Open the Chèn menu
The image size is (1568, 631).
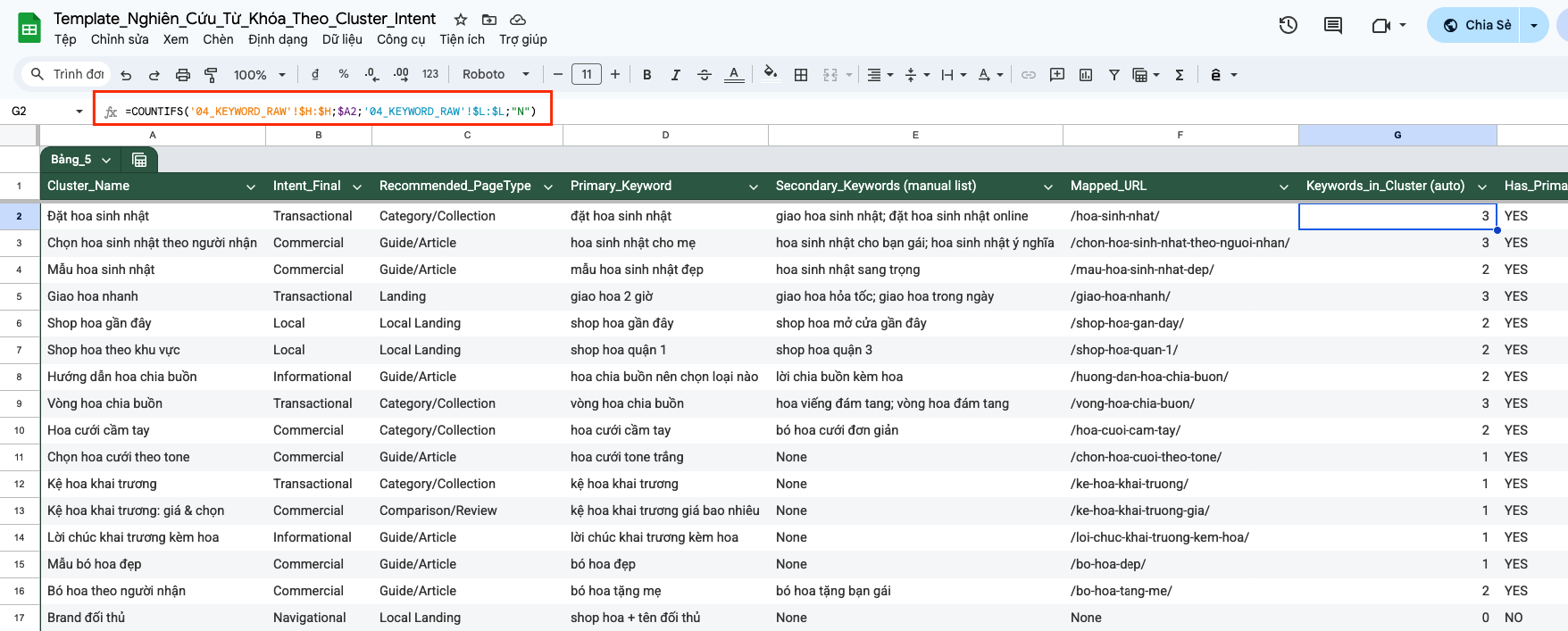click(218, 39)
